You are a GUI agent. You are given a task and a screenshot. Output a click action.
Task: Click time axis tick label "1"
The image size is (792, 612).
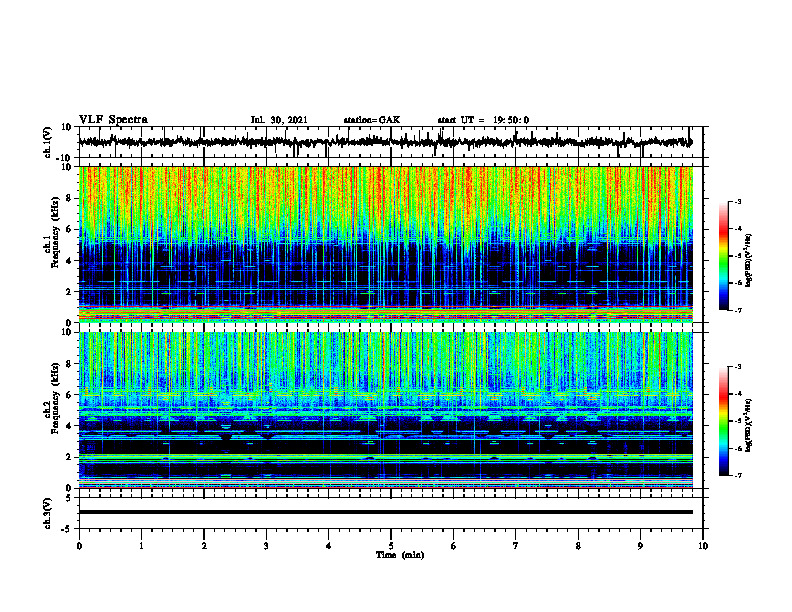click(141, 546)
